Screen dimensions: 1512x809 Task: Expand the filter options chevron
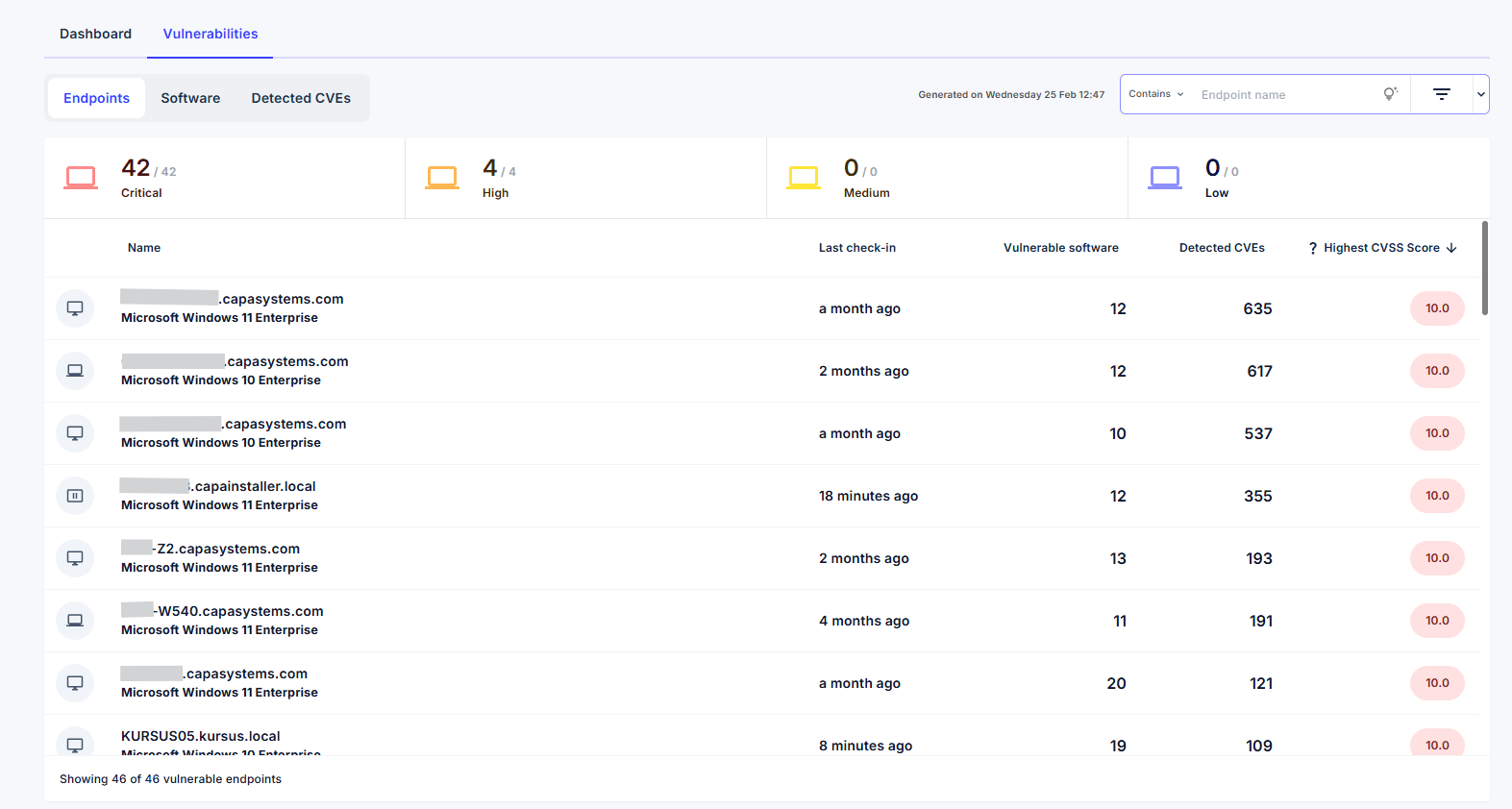1481,94
